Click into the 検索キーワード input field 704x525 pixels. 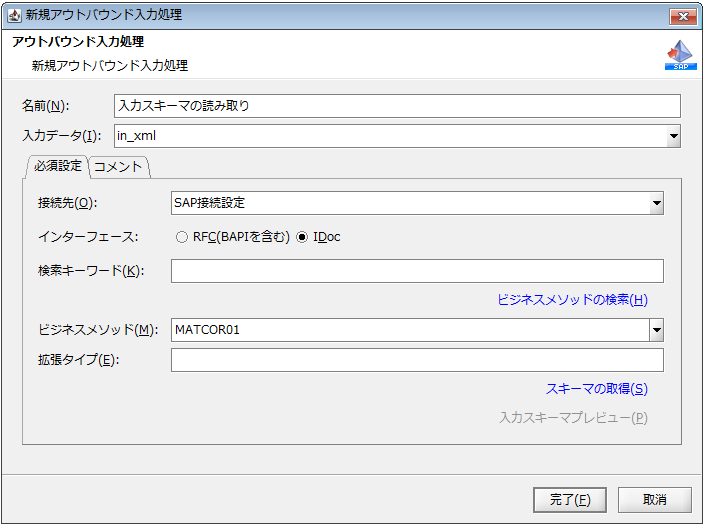(x=417, y=271)
